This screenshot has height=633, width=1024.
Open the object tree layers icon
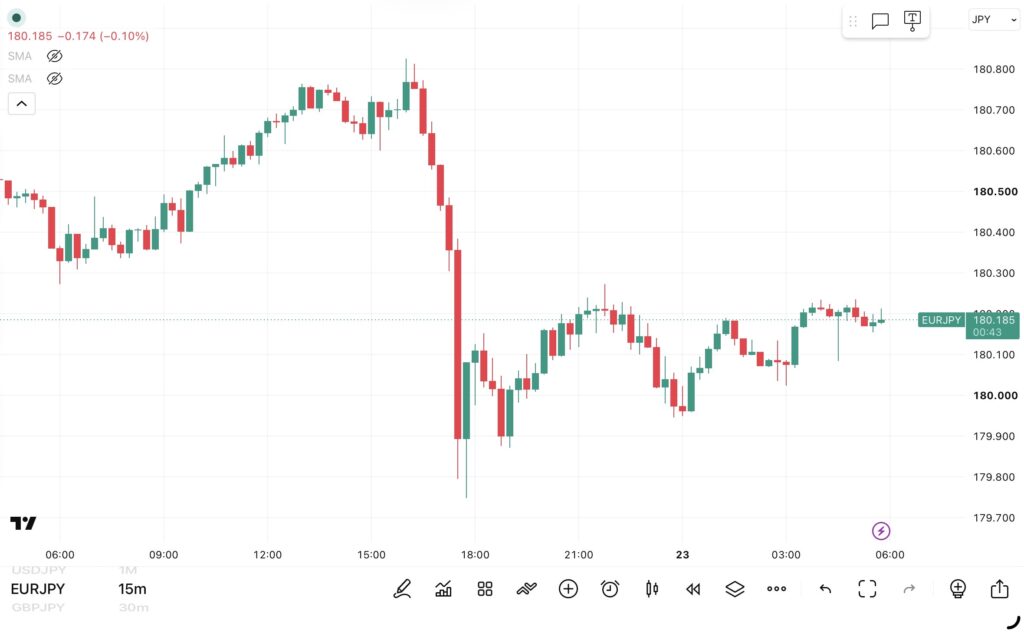click(735, 589)
